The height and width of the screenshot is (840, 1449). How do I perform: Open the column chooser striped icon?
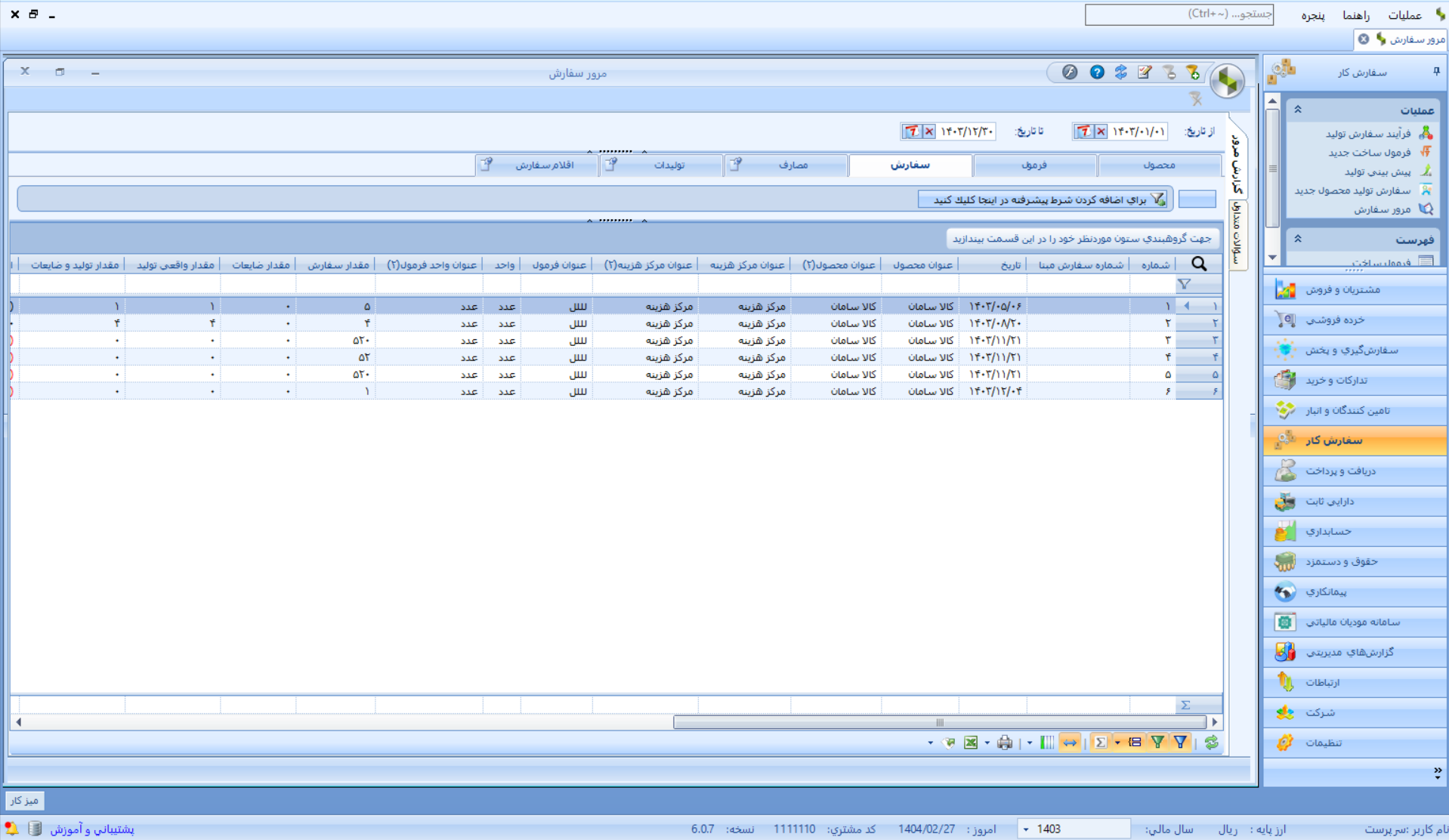click(x=1047, y=743)
